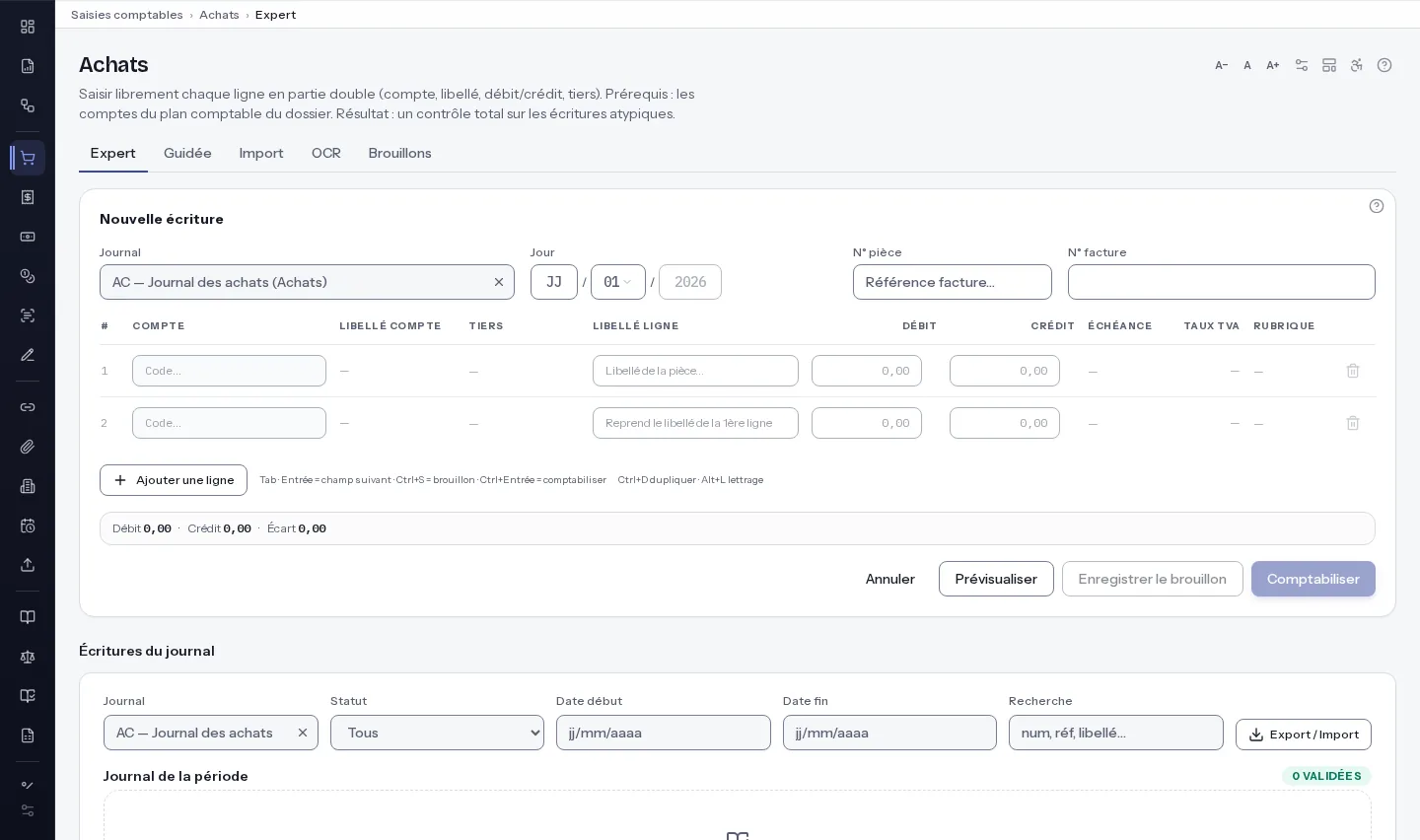Focus the Compte code field on line 1
This screenshot has width=1420, height=840.
pyautogui.click(x=230, y=371)
